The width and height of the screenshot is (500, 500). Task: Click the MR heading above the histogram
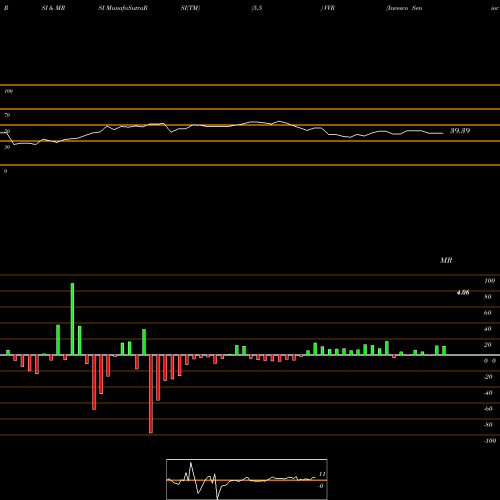point(446,260)
